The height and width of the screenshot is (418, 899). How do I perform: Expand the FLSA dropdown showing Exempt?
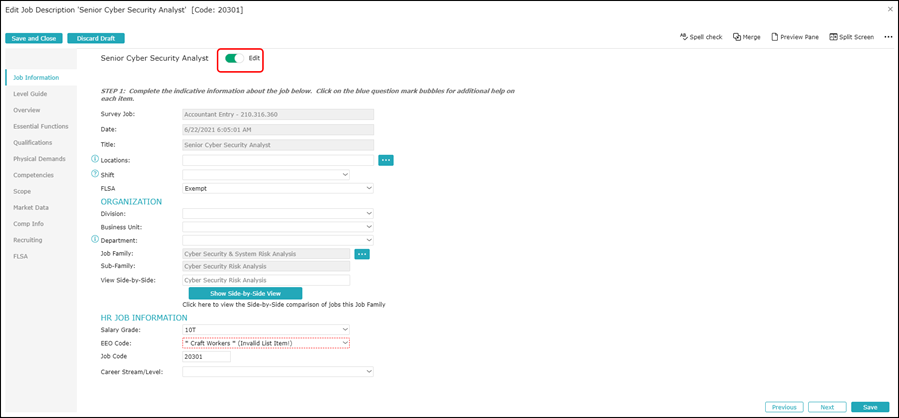click(x=278, y=188)
